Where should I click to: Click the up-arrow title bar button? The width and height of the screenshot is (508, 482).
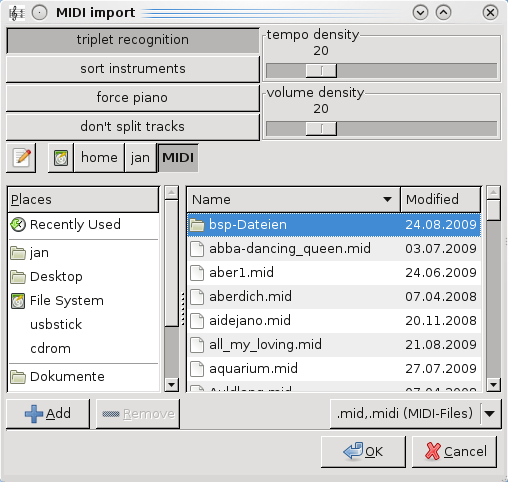pos(443,13)
